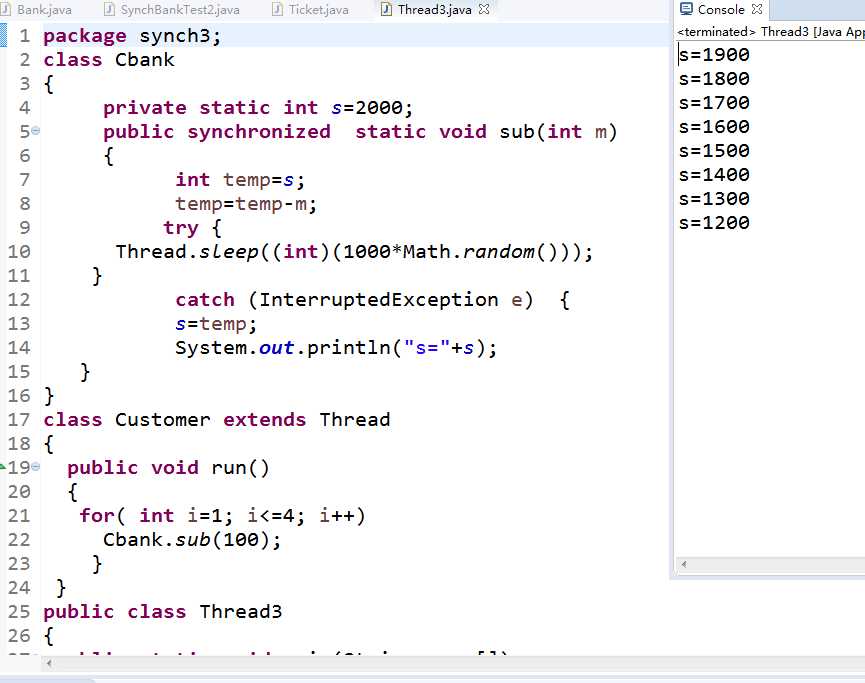Click console output line s=1300
This screenshot has height=683, width=865.
click(714, 199)
